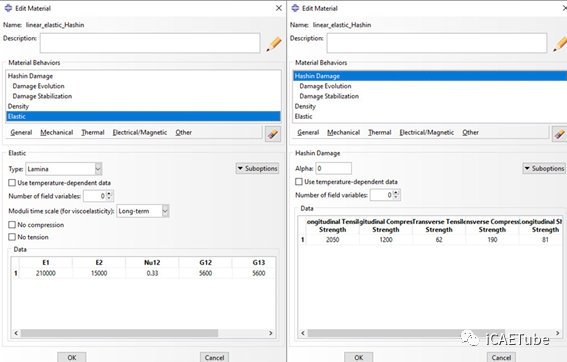Screen dimensions: 567x362
Task: Click the delete-behavior eraser icon in right dialog
Action: 559,134
